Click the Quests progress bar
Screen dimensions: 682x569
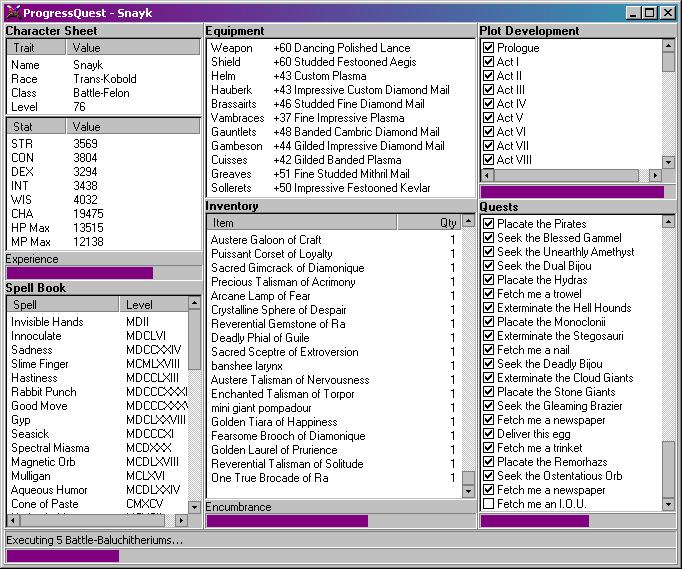tap(578, 521)
